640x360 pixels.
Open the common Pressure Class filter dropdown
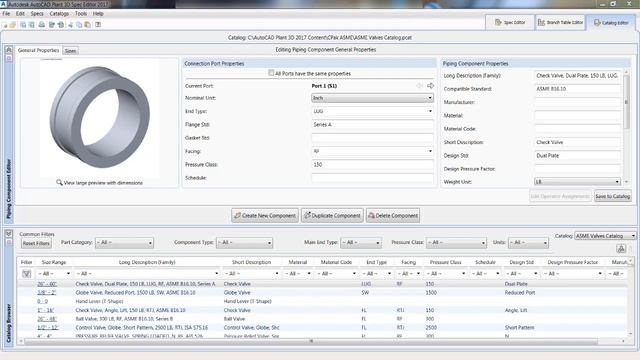pyautogui.click(x=456, y=242)
